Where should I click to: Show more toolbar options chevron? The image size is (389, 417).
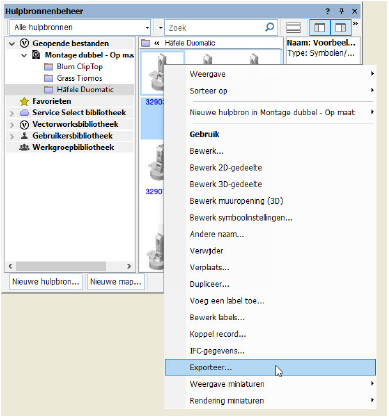355,24
